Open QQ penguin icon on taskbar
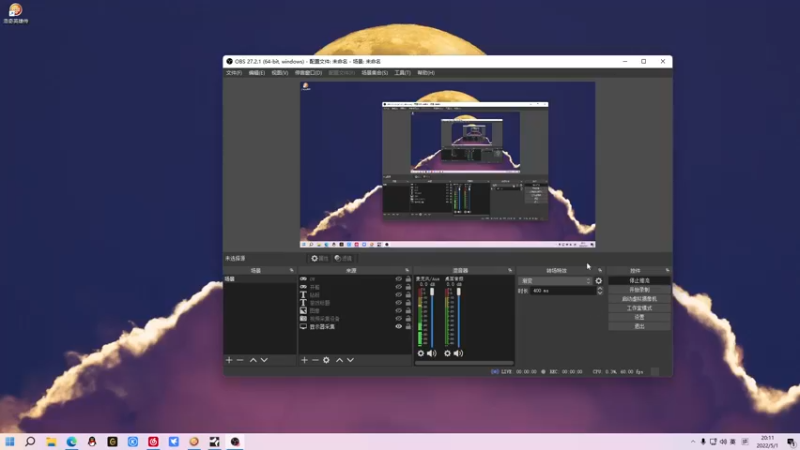The height and width of the screenshot is (450, 800). 92,441
